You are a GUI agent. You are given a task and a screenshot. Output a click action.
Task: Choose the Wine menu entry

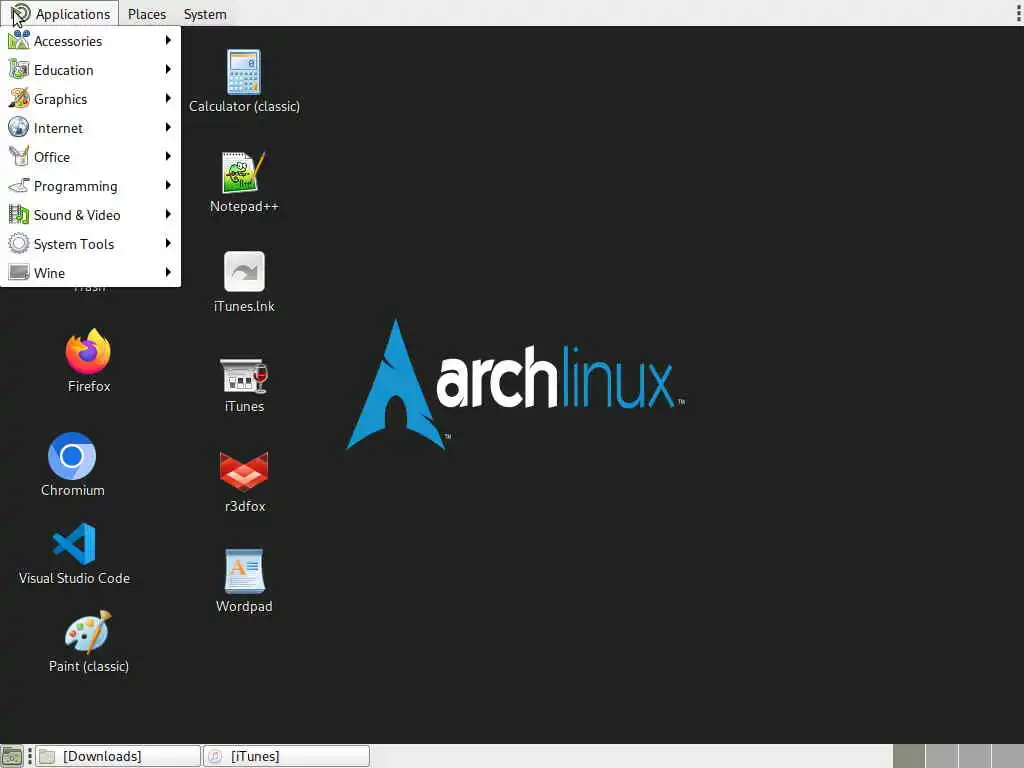click(x=91, y=272)
